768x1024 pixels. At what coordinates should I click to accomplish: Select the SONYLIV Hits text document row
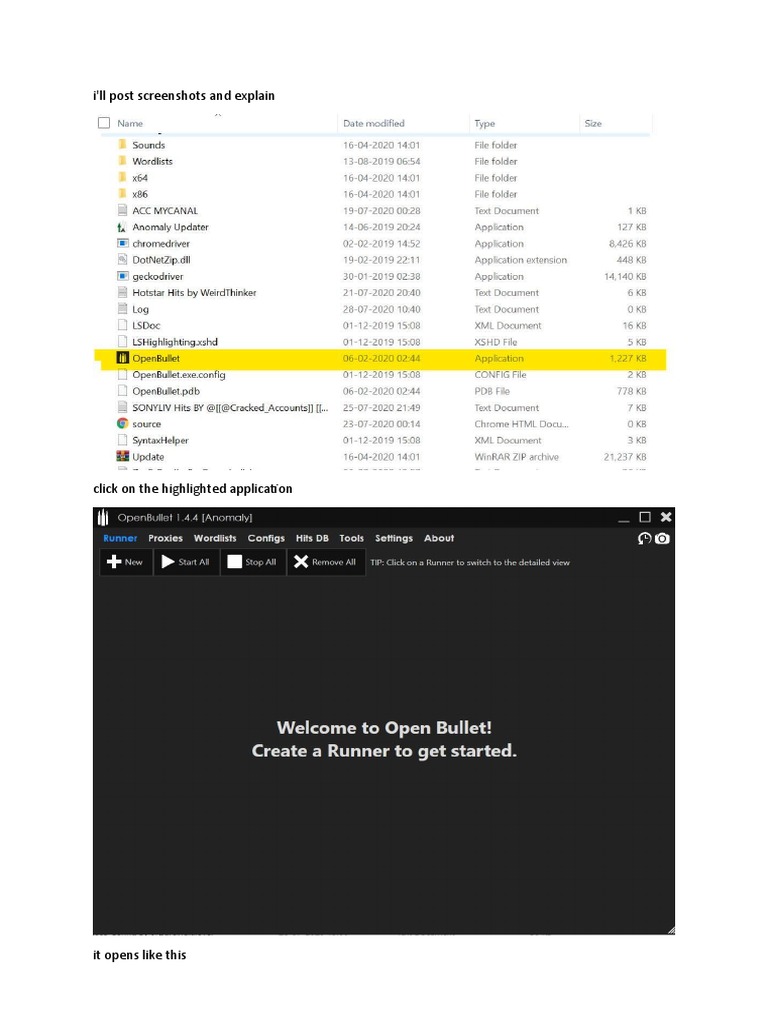tap(382, 407)
